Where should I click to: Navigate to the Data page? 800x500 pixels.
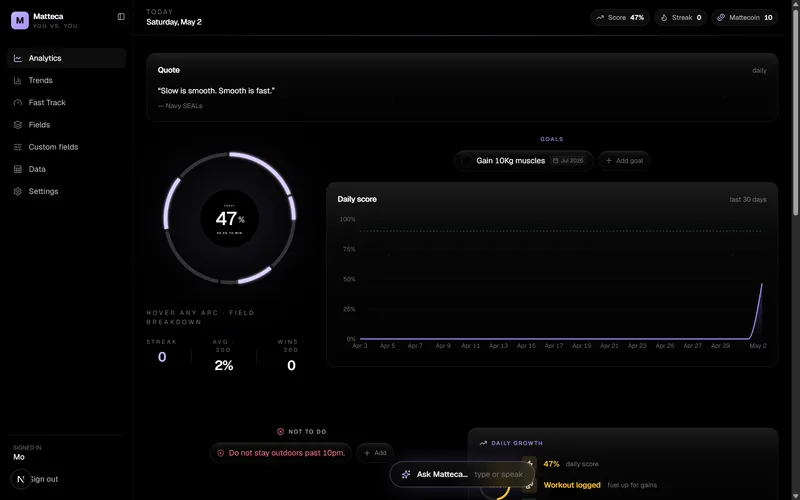pyautogui.click(x=66, y=169)
